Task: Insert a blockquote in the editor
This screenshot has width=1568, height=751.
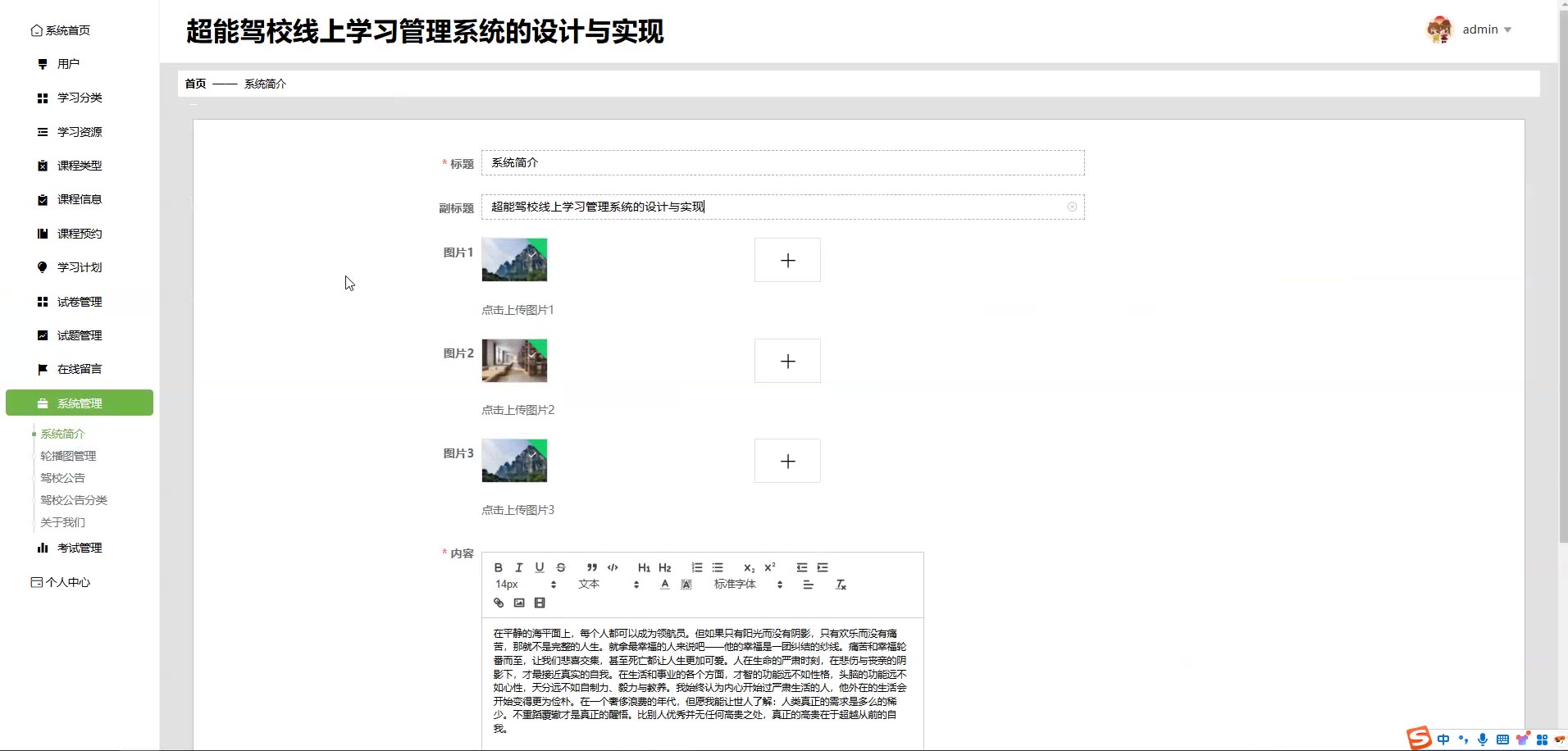Action: click(x=591, y=567)
